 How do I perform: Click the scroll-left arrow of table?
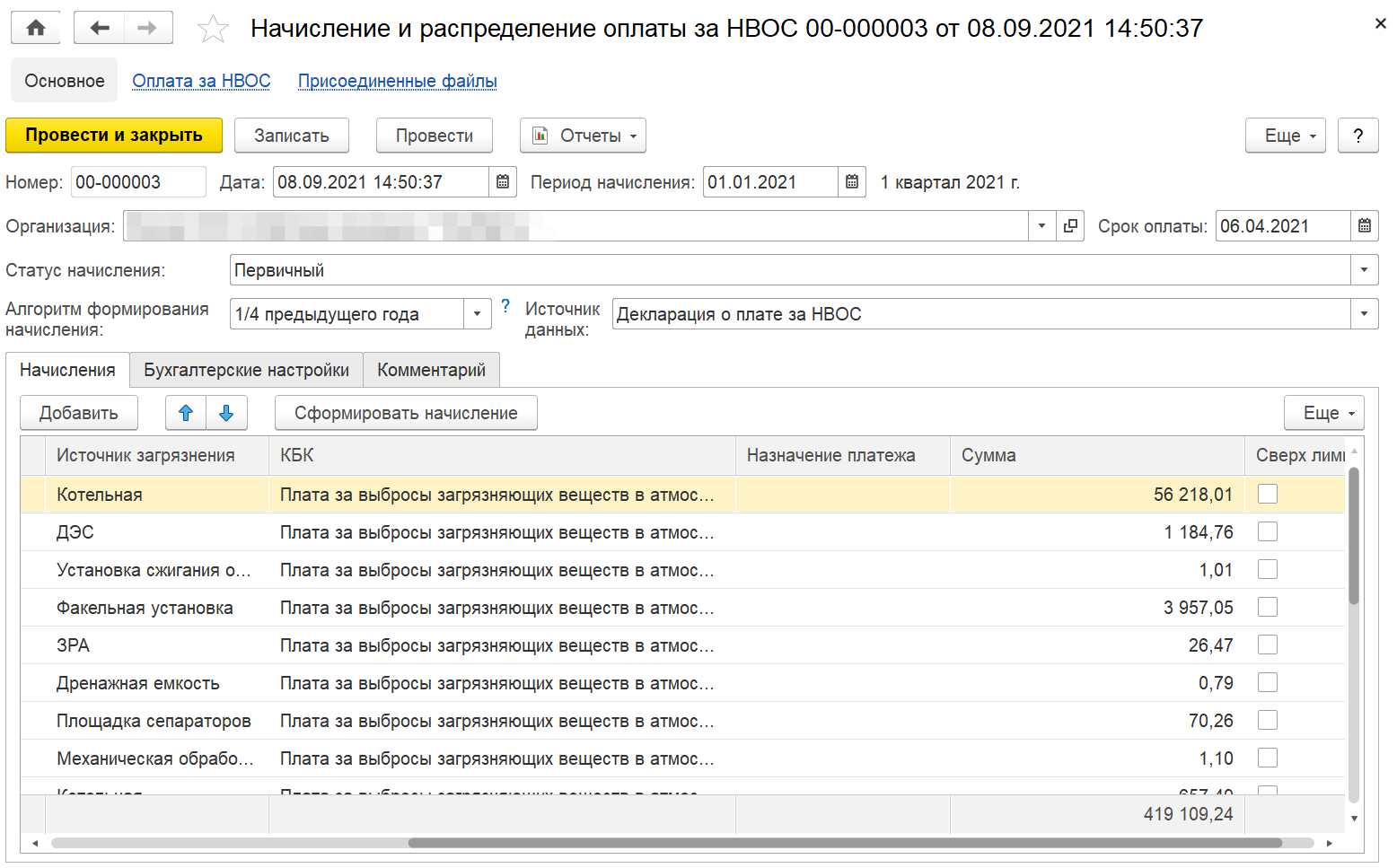coord(35,843)
